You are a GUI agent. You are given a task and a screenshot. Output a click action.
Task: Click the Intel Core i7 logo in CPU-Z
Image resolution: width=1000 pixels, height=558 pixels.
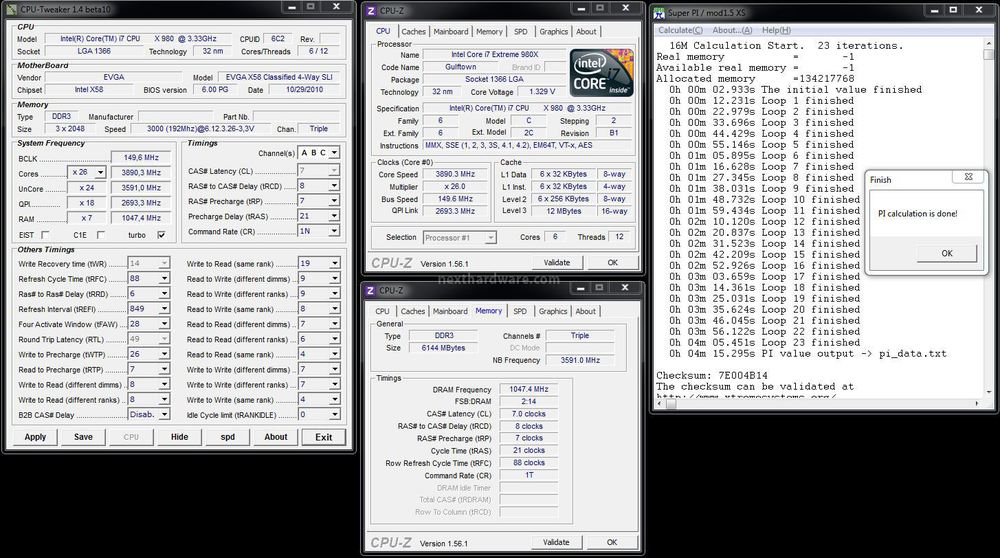pos(601,72)
